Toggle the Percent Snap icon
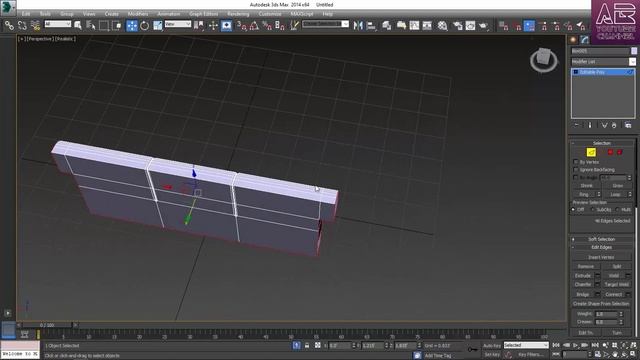 click(267, 26)
